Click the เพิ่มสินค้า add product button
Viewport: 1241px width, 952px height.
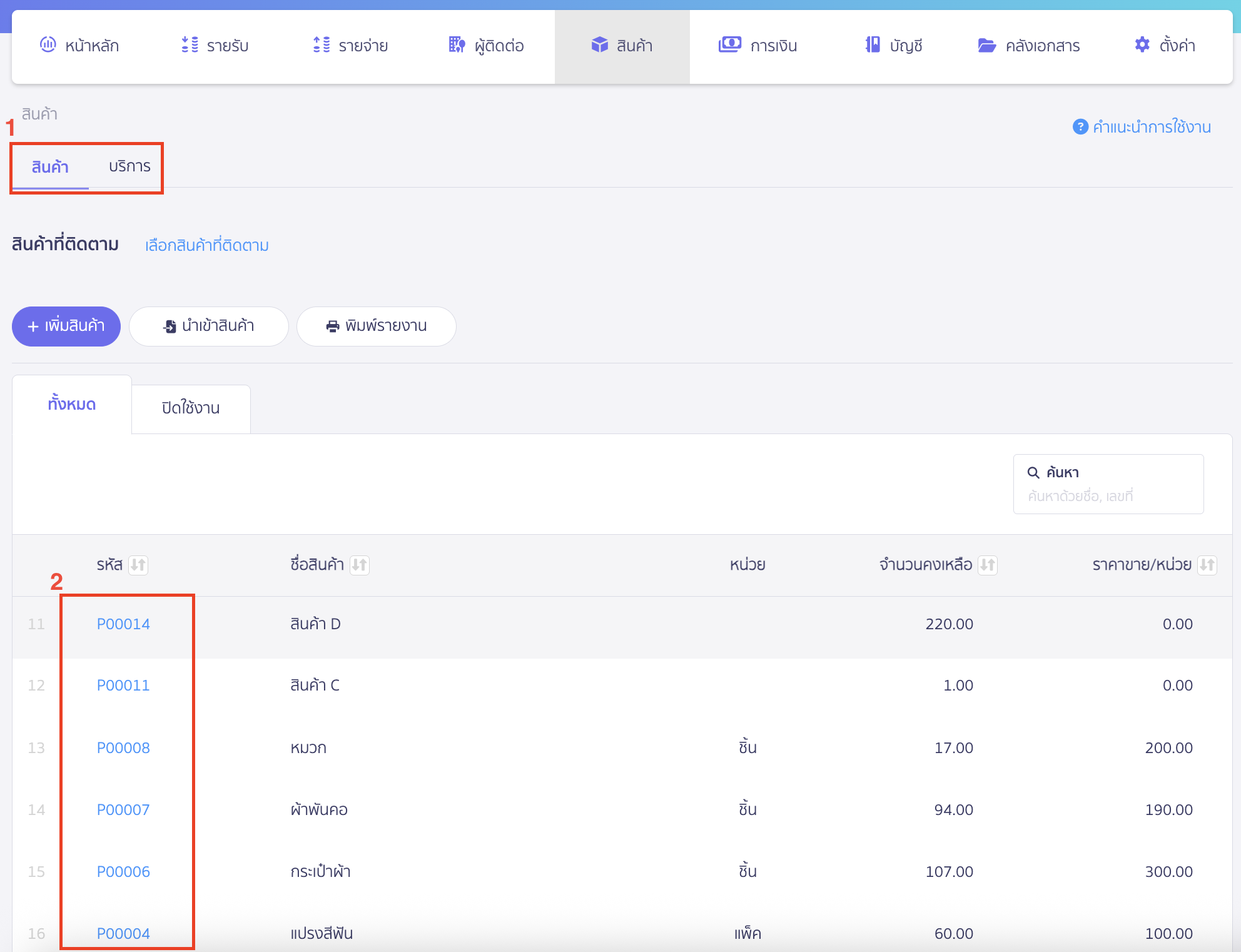click(66, 326)
